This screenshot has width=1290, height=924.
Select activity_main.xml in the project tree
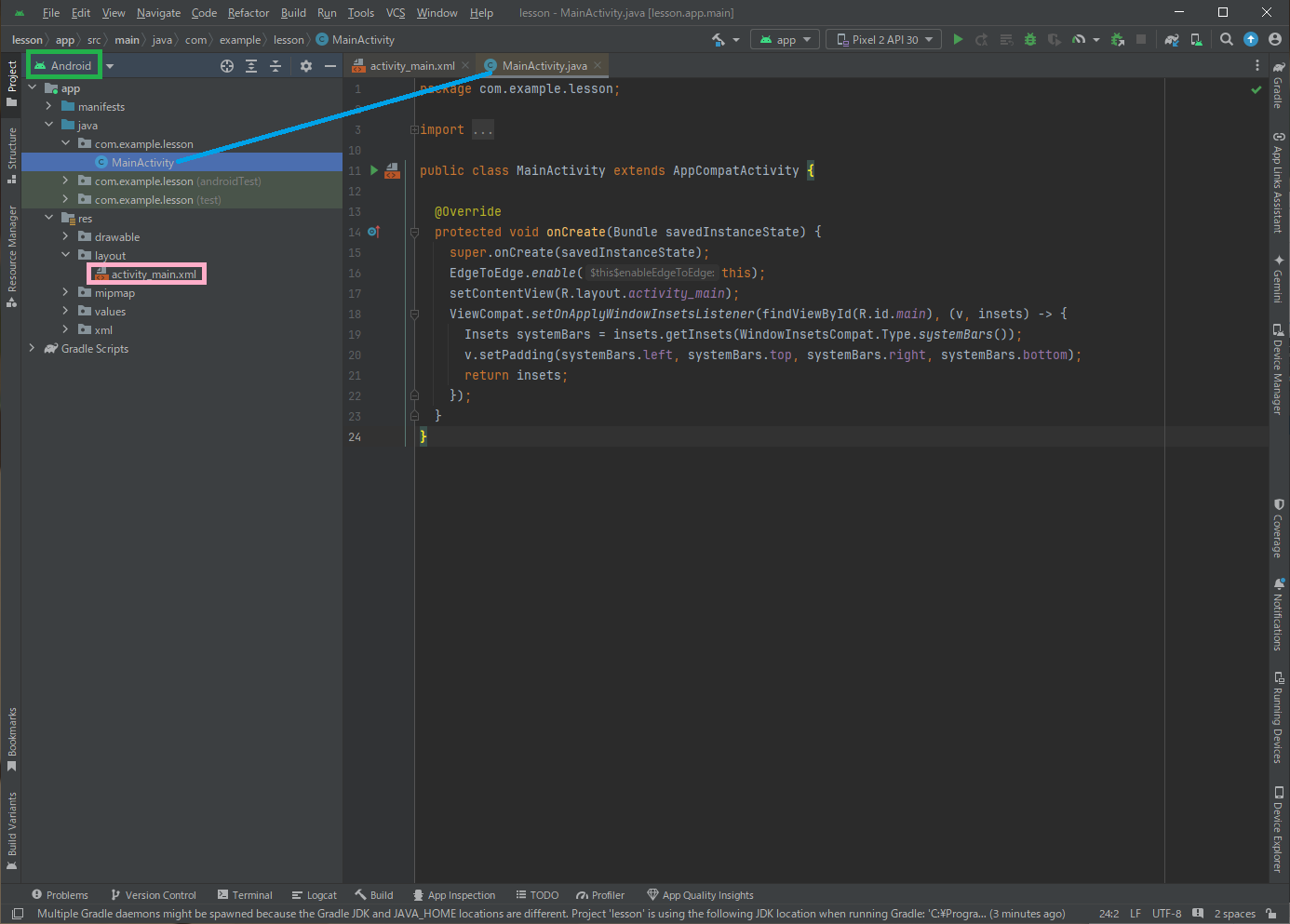coord(154,275)
